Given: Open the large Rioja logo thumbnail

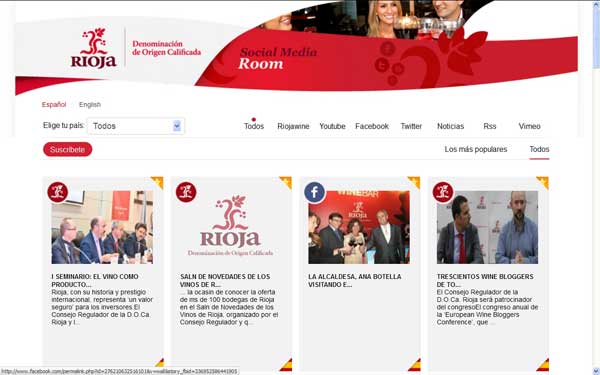Looking at the screenshot, I should pyautogui.click(x=230, y=226).
